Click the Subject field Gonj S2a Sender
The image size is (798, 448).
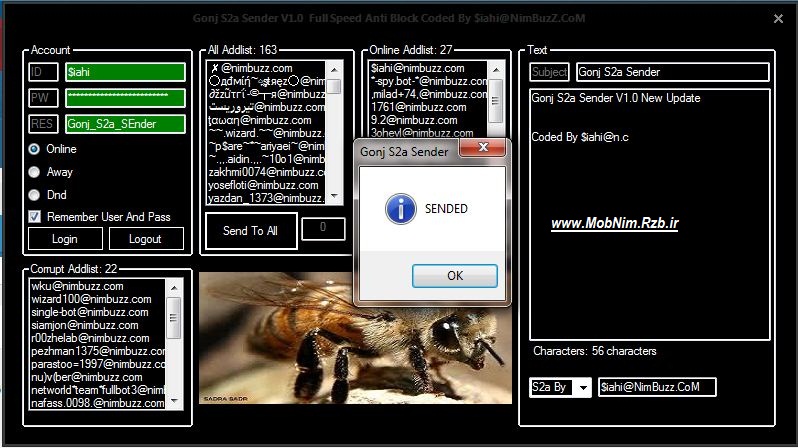click(672, 72)
